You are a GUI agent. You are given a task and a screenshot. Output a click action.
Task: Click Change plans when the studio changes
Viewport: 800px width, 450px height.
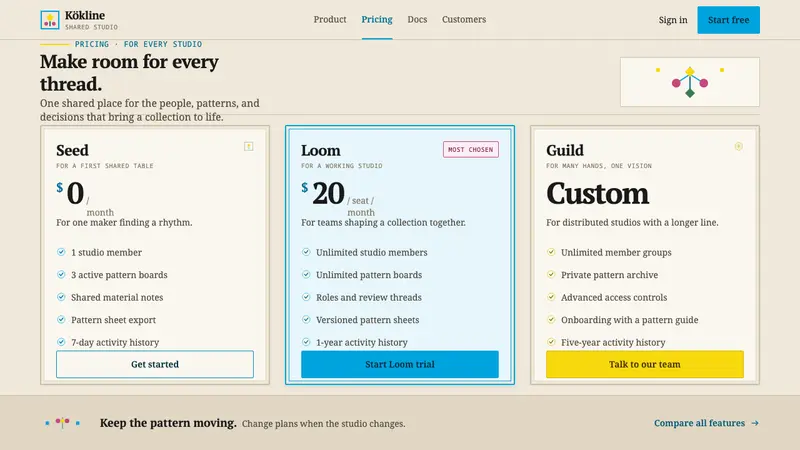point(323,423)
